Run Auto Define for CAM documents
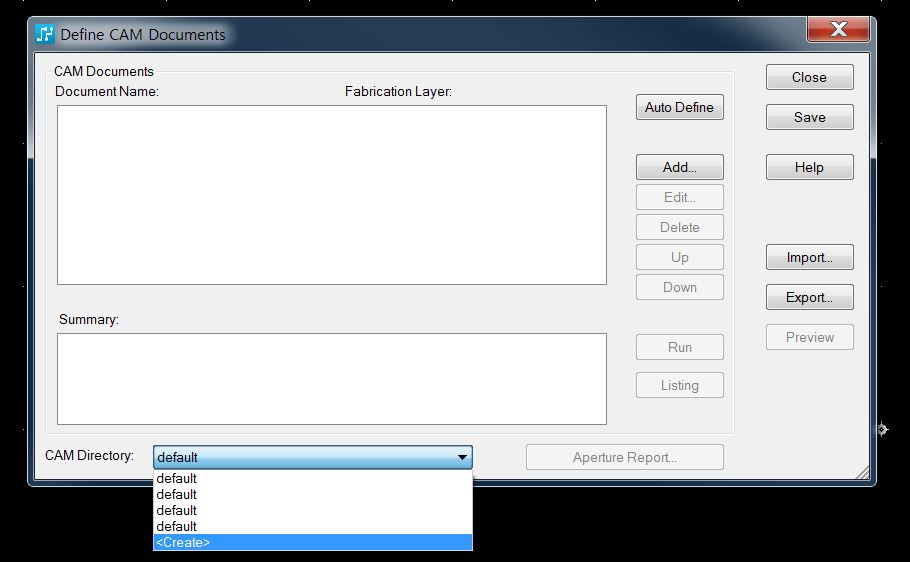910x562 pixels. pos(679,107)
